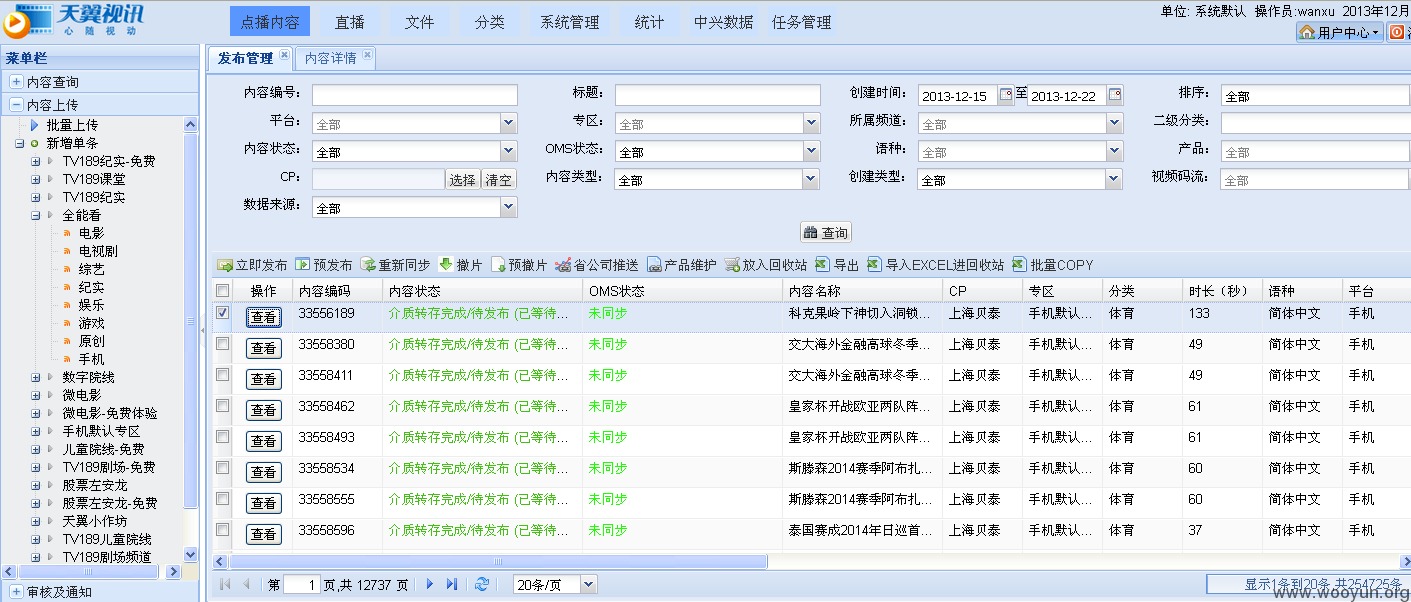Screen dimensions: 1411x602
Task: Click 查看 button for row 33558596
Action: [x=264, y=534]
